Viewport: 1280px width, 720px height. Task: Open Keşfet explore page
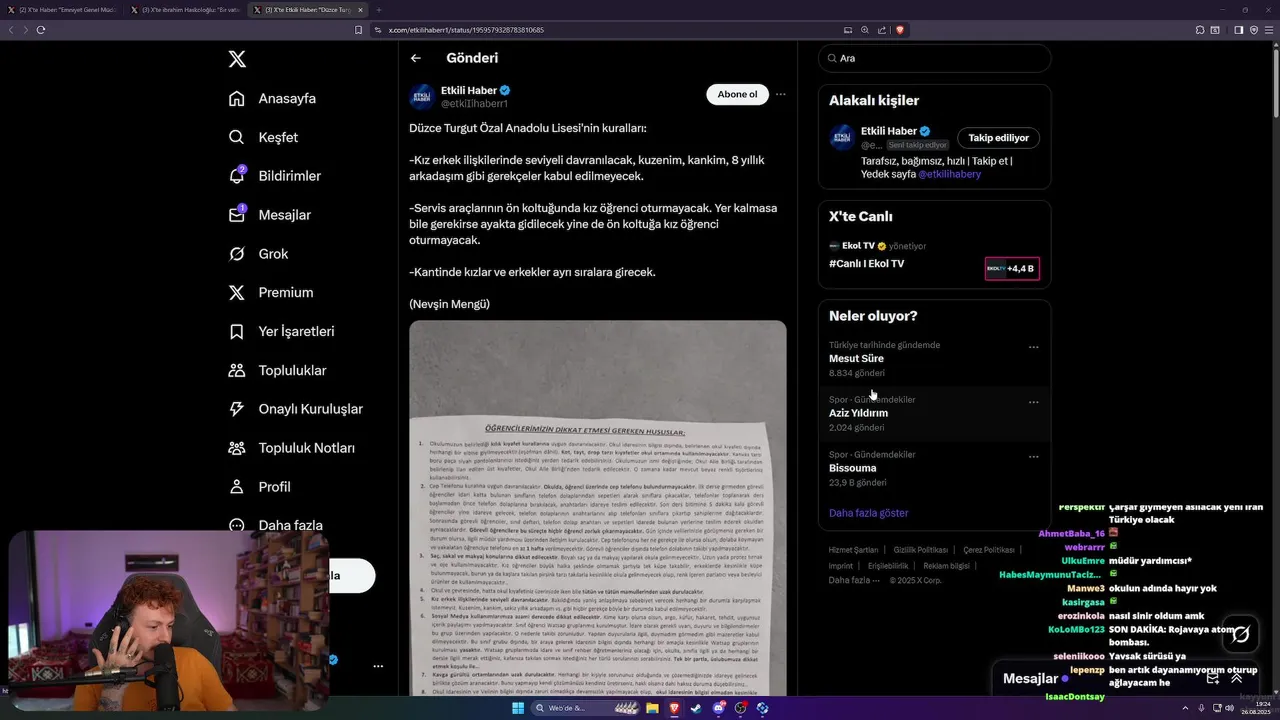264,137
